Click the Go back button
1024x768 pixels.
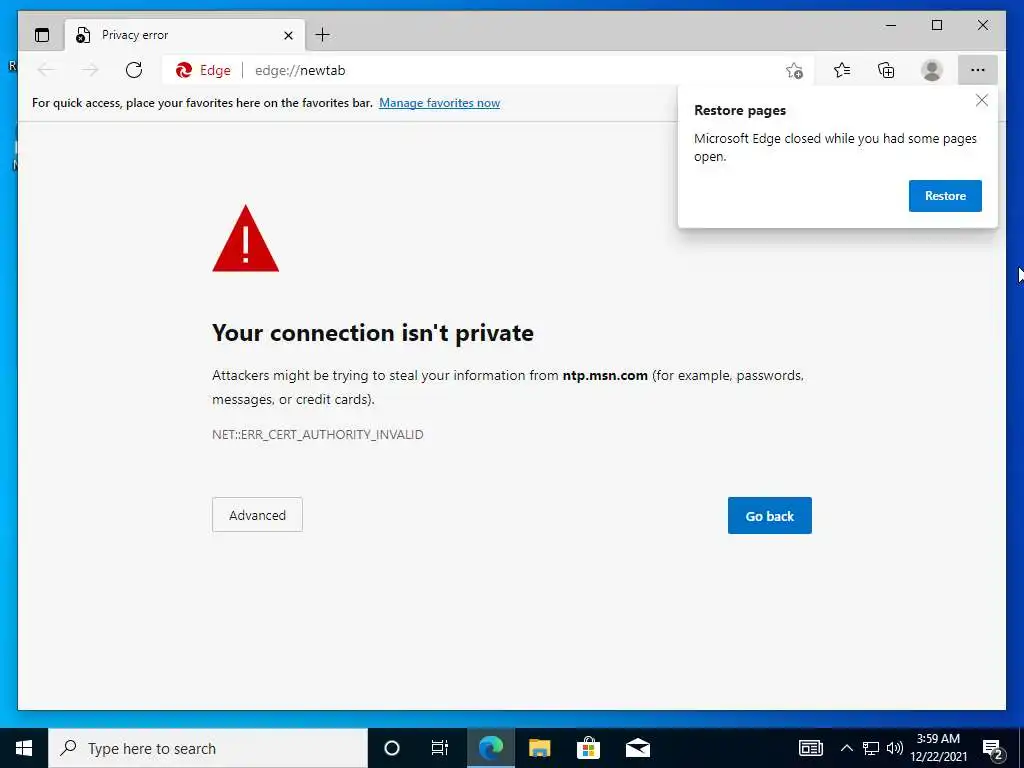pyautogui.click(x=769, y=515)
